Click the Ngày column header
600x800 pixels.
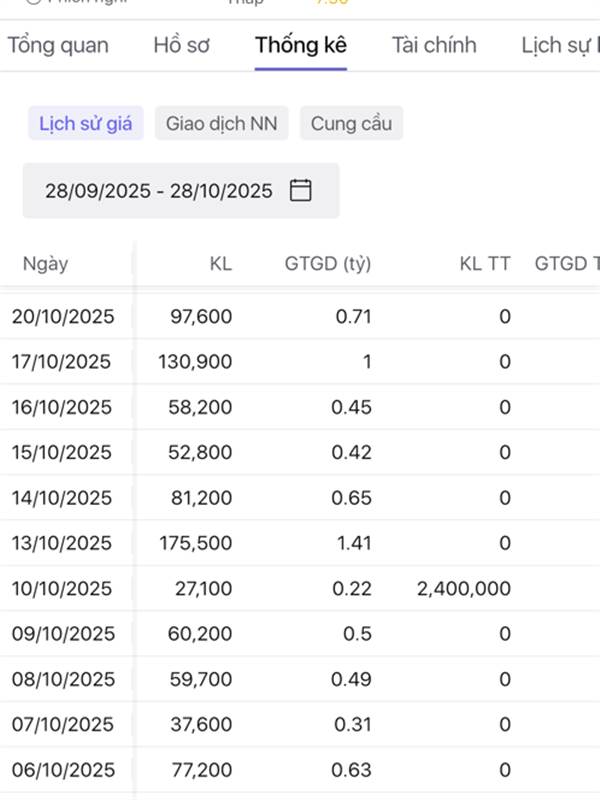click(46, 264)
